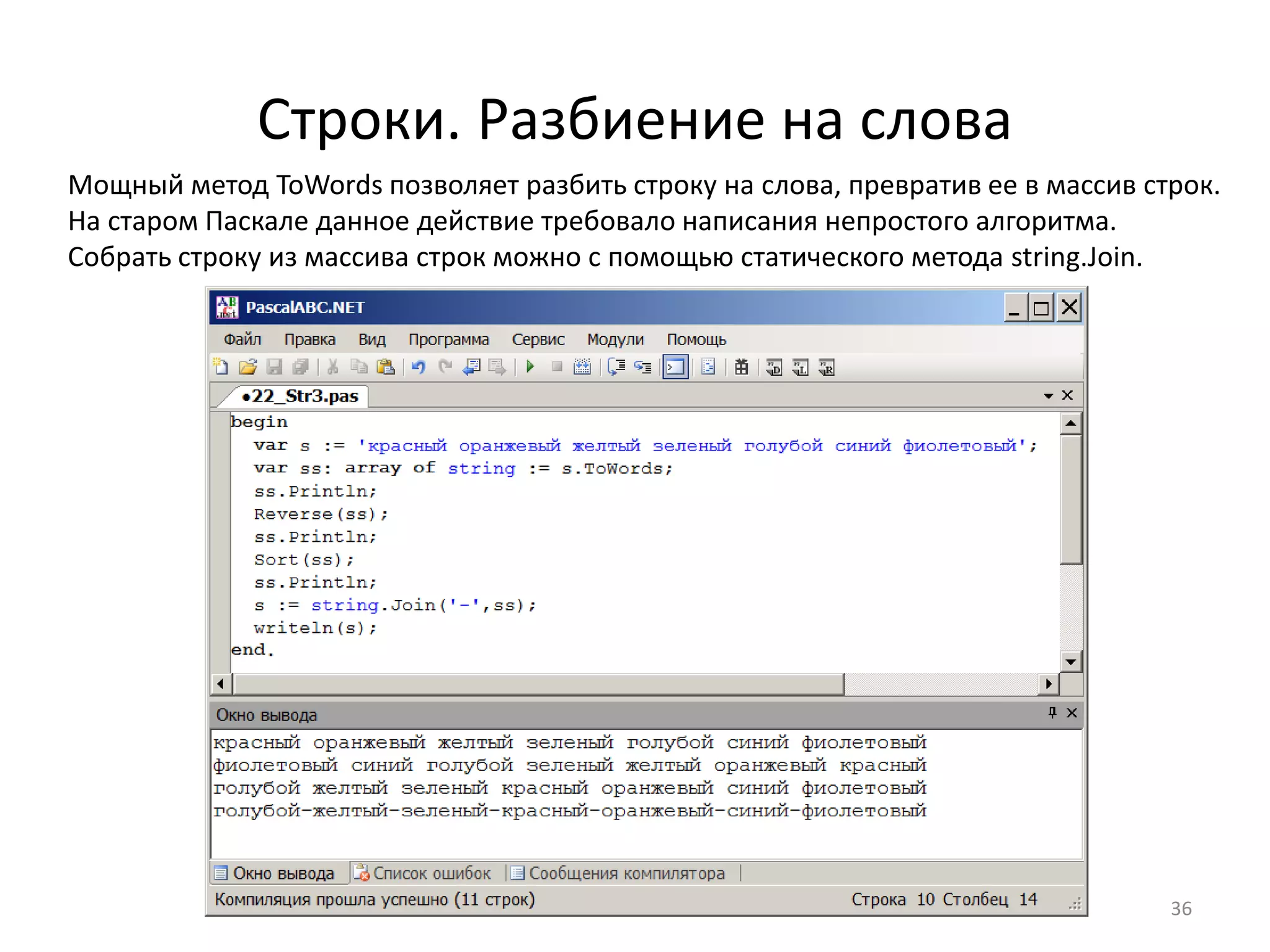1270x952 pixels.
Task: Click the 'begin' keyword line in editor
Action: (x=259, y=422)
